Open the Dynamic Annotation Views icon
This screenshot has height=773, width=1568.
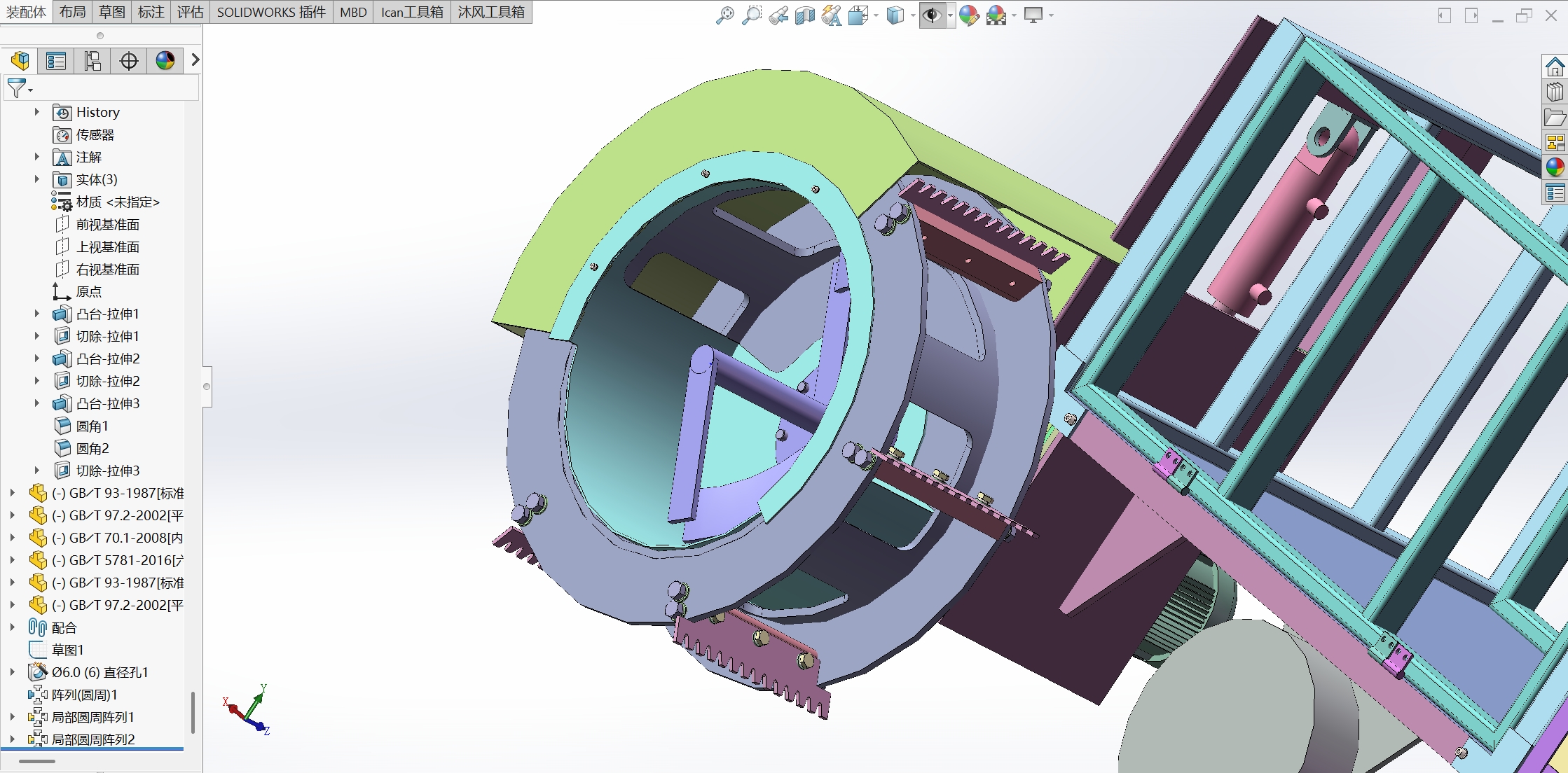(x=832, y=15)
